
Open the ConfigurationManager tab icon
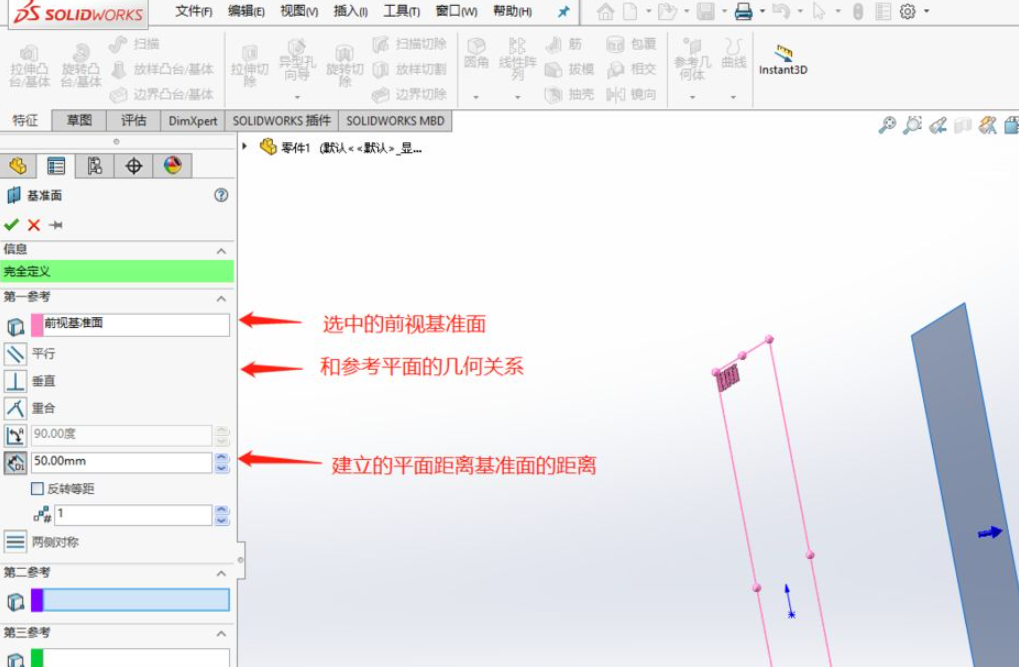click(x=95, y=166)
